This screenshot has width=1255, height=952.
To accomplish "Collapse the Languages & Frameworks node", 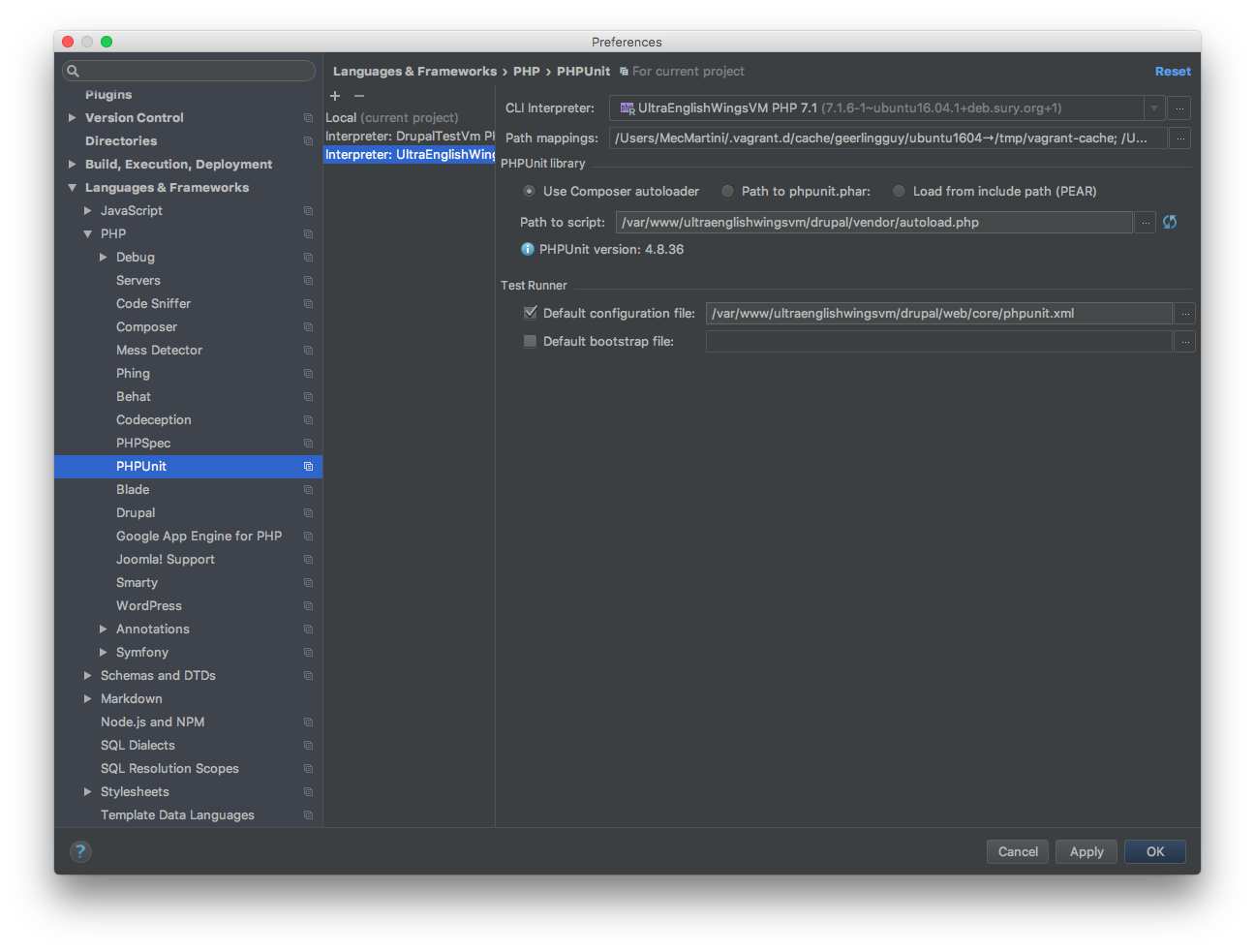I will 72,188.
